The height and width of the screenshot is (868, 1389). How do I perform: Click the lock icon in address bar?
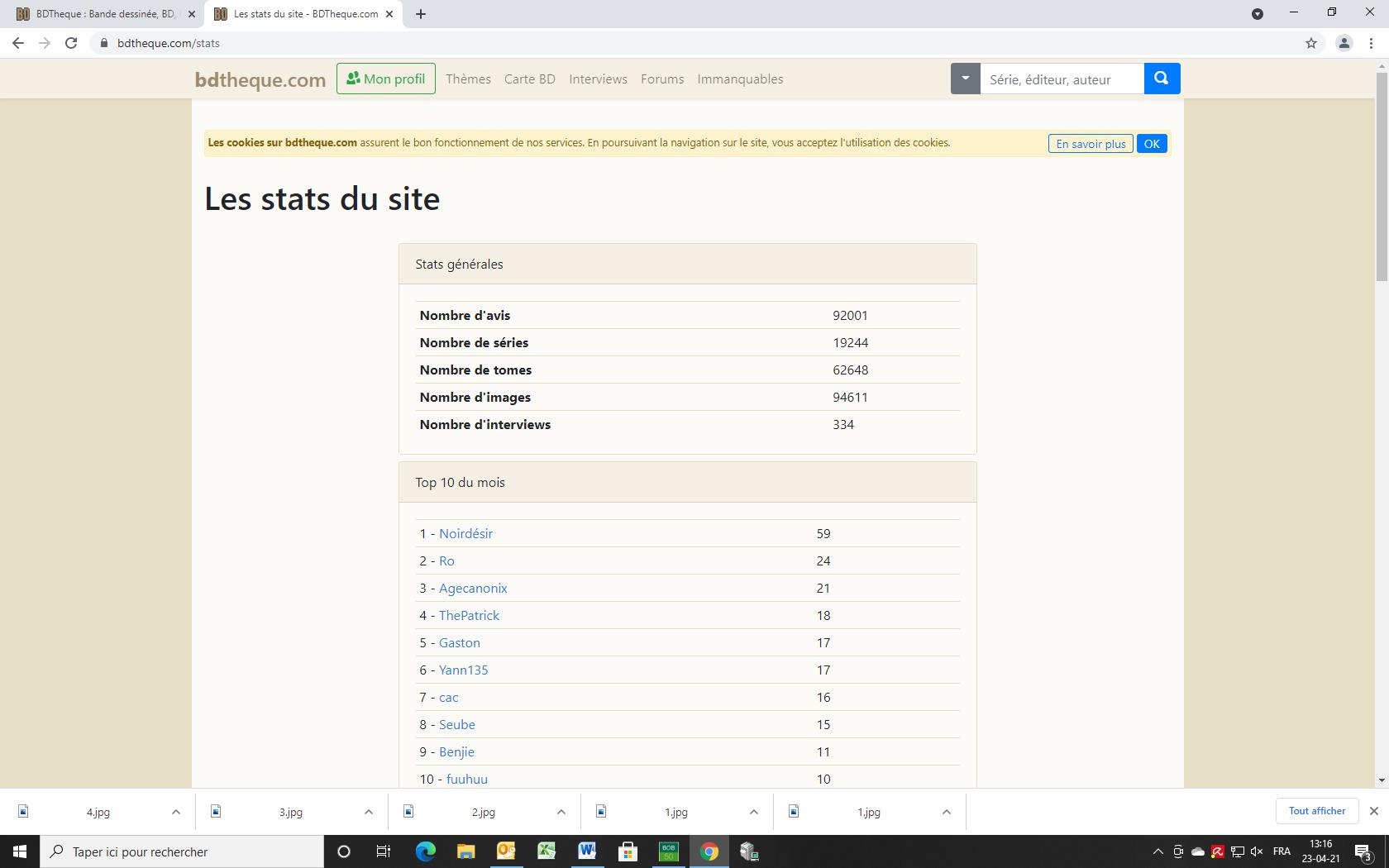point(103,43)
